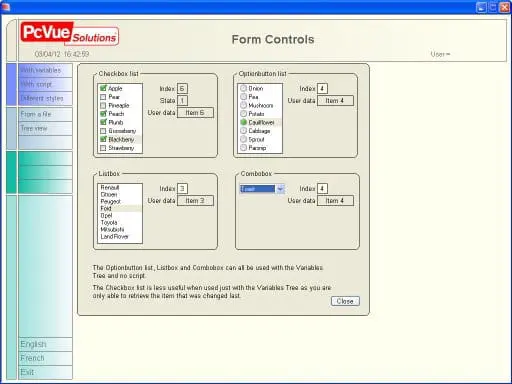Image resolution: width=512 pixels, height=384 pixels.
Task: Untick the Peach checkbox
Action: (103, 114)
